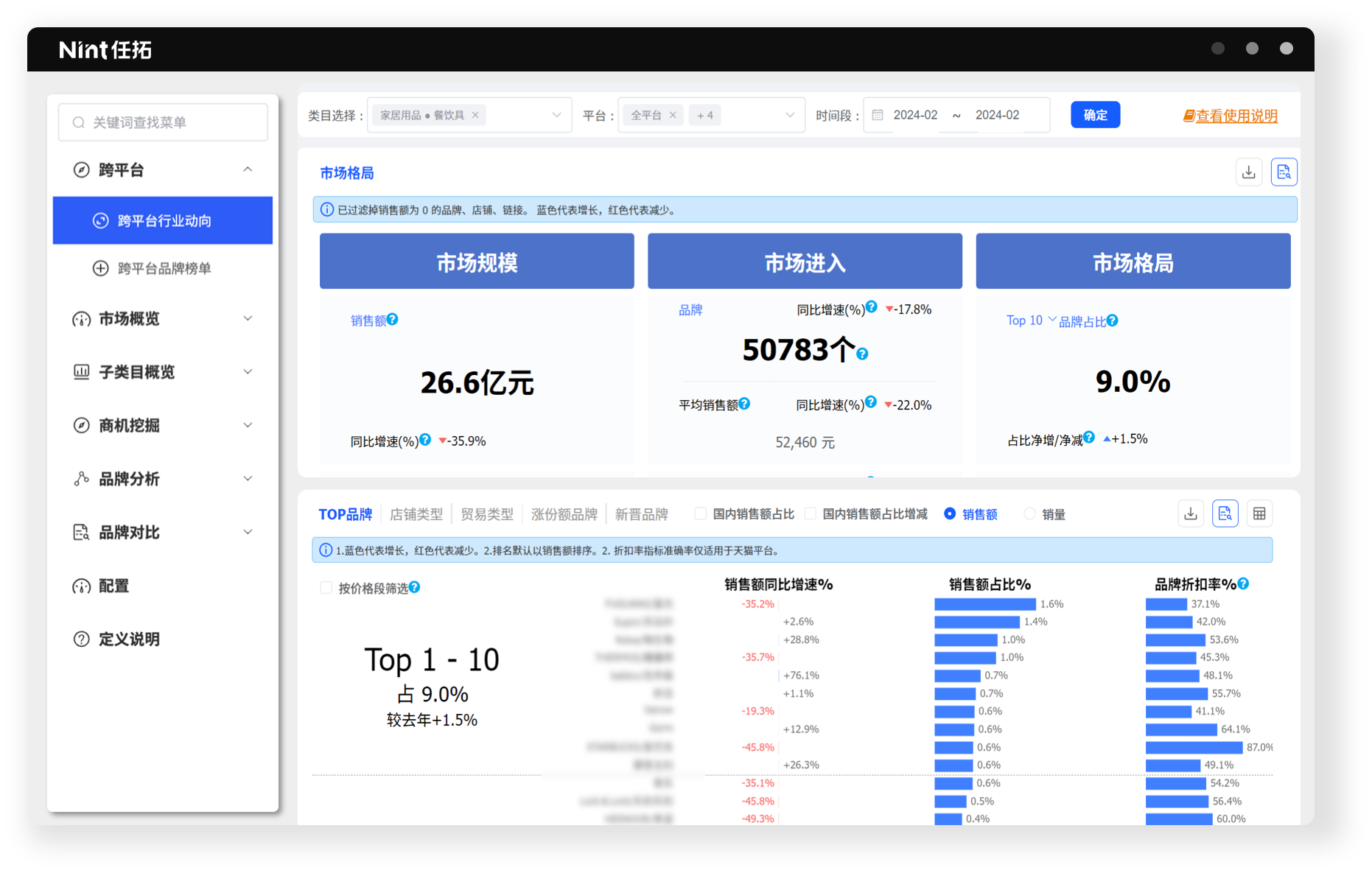
Task: Click the icon next to 跨平台行业动向
Action: click(x=100, y=220)
